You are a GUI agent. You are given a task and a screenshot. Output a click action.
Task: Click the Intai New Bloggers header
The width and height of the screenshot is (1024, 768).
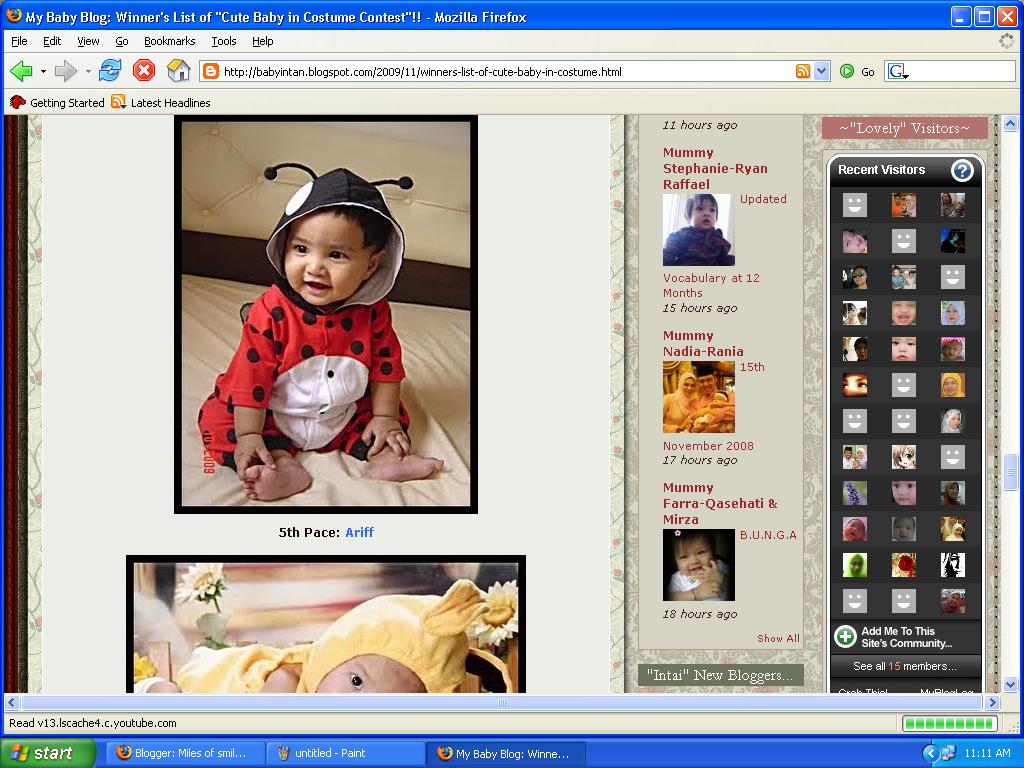[720, 675]
